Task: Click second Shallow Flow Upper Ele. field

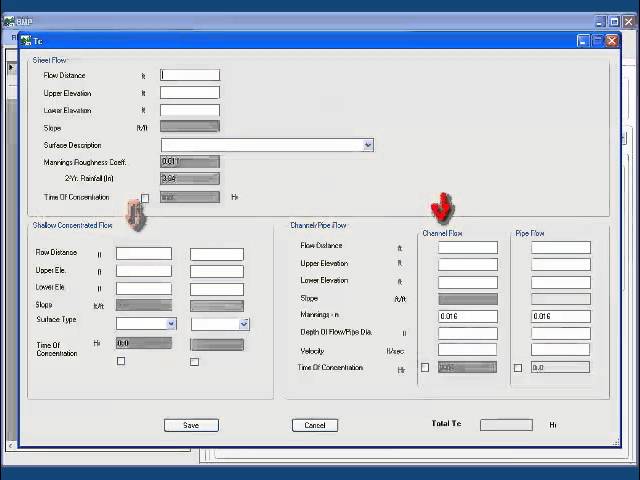Action: click(x=217, y=271)
